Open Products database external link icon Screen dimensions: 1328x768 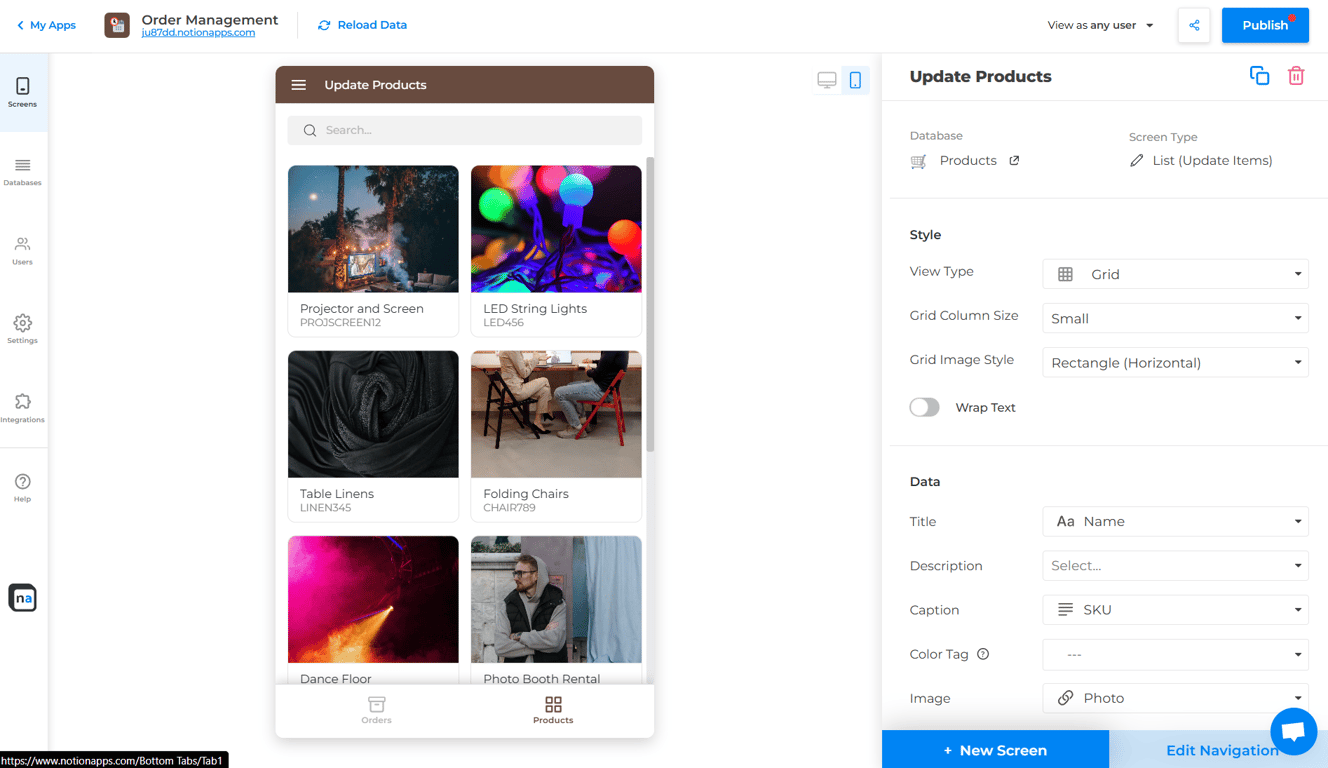click(1014, 160)
